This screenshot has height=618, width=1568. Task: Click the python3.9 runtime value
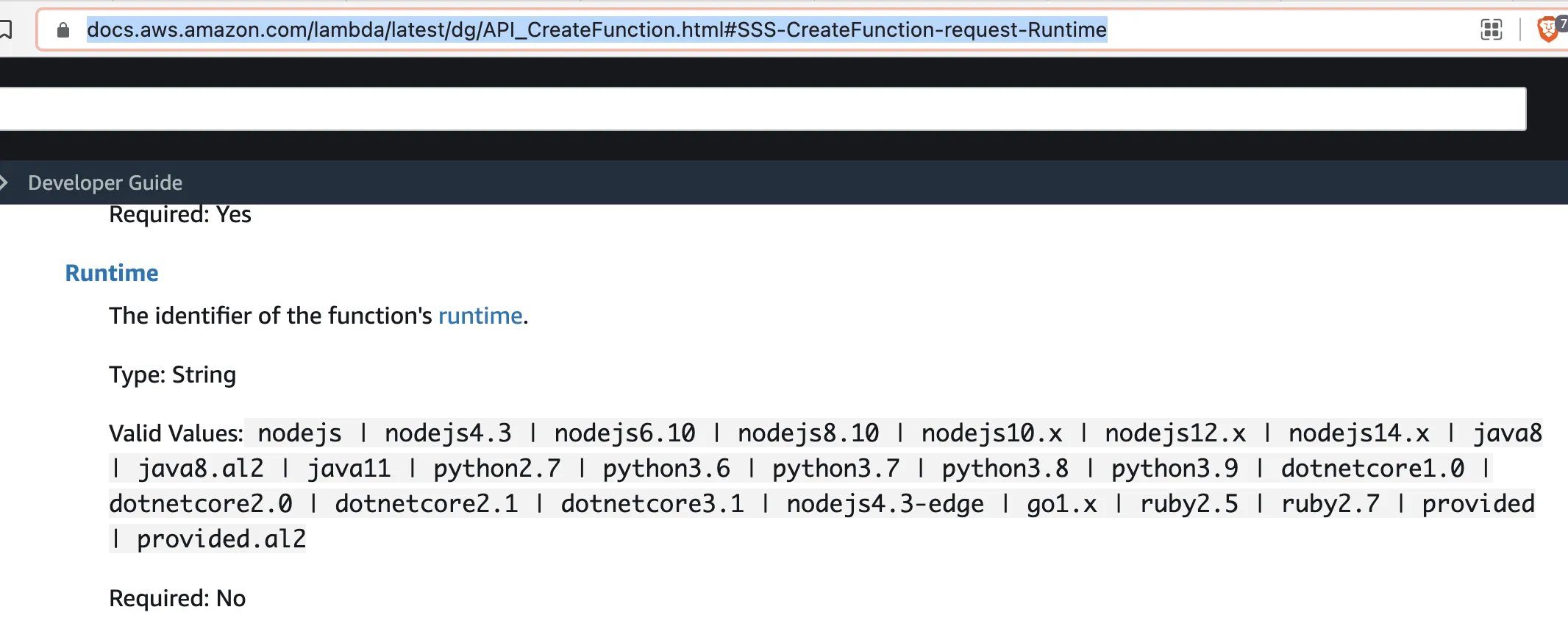[1175, 469]
